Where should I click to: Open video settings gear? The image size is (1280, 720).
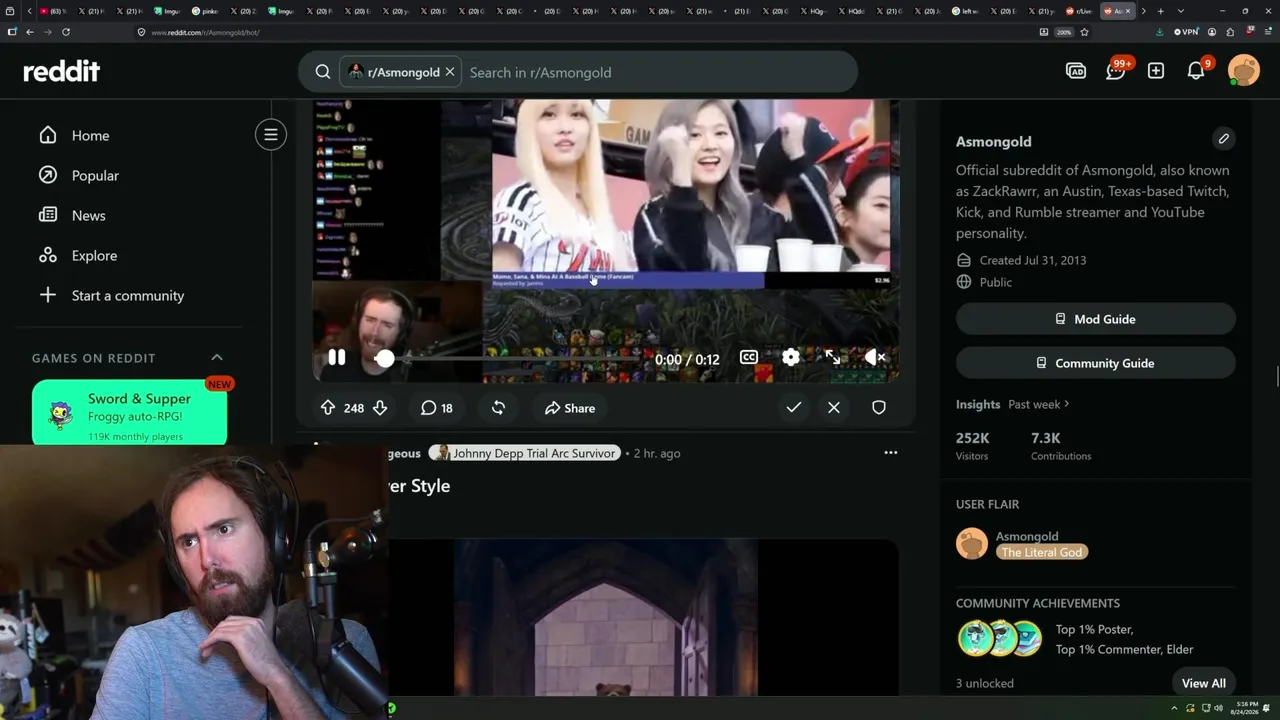[x=791, y=357]
